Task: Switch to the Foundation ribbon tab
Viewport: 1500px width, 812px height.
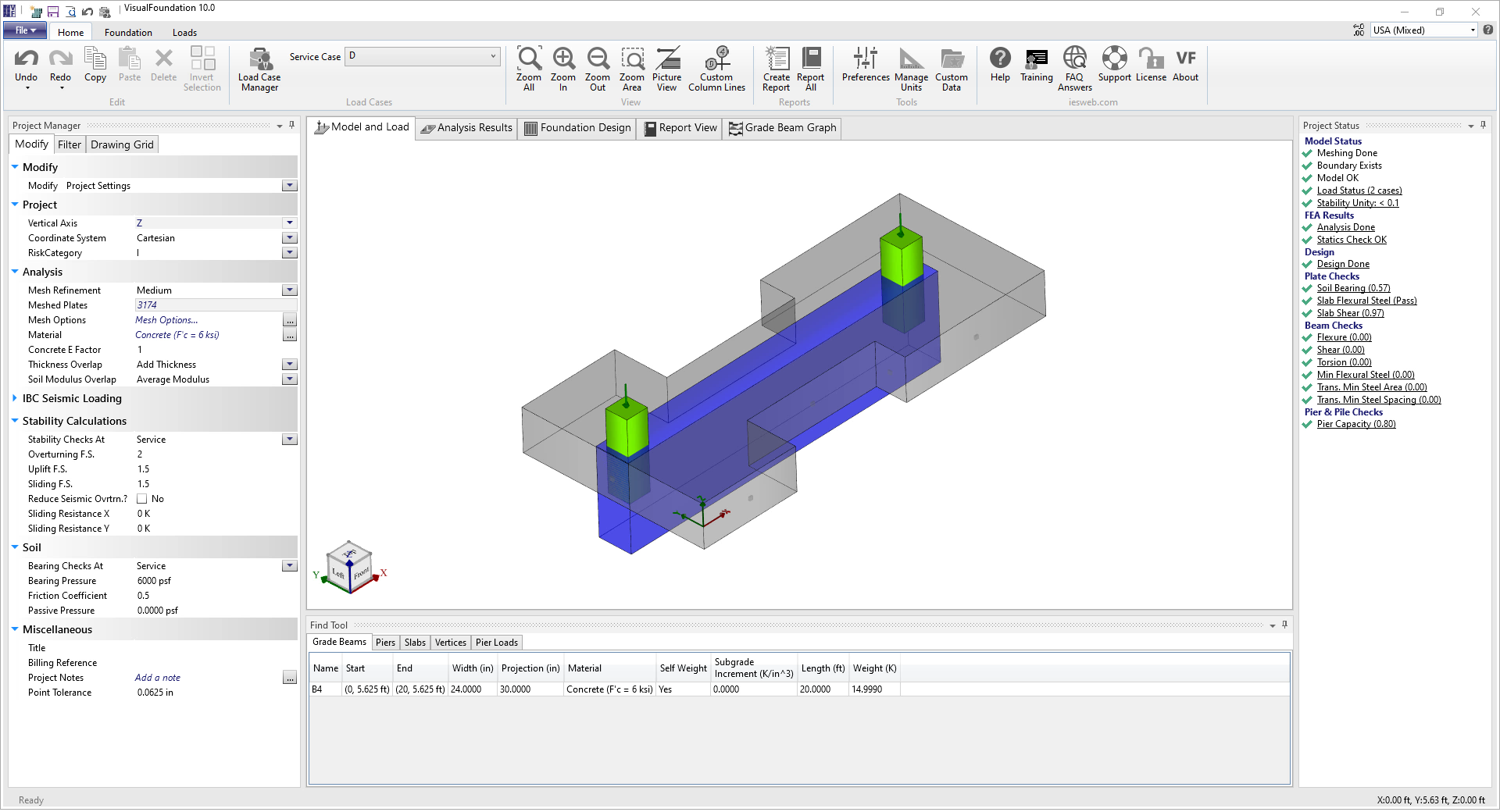Action: coord(128,32)
